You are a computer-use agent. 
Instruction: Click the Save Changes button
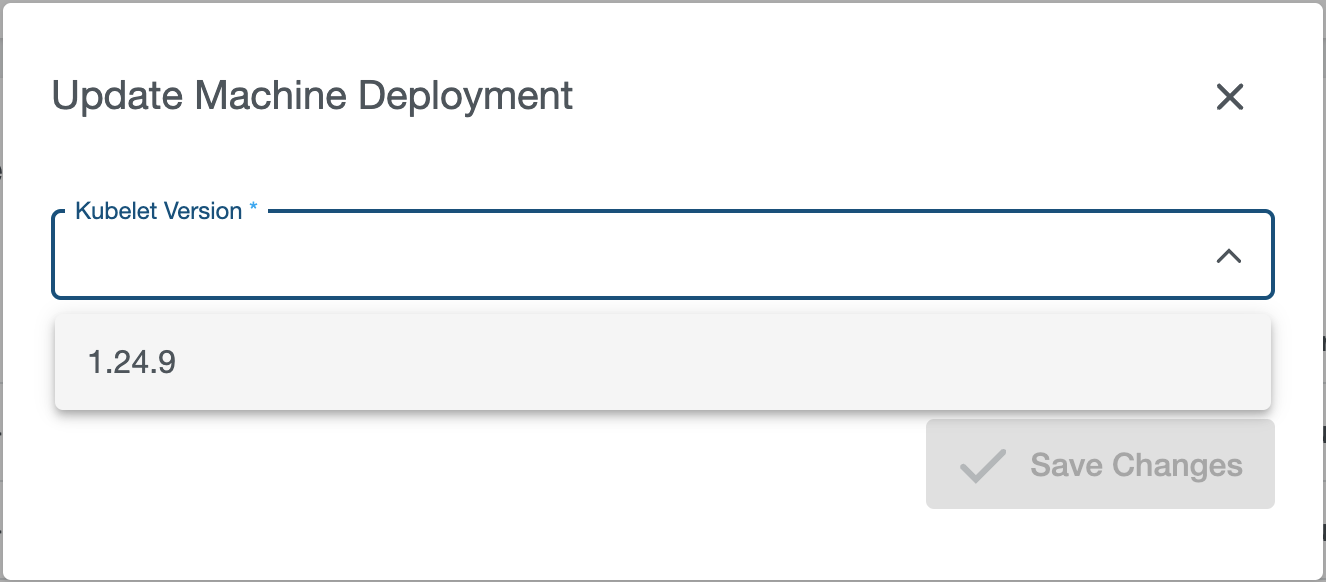tap(1099, 465)
